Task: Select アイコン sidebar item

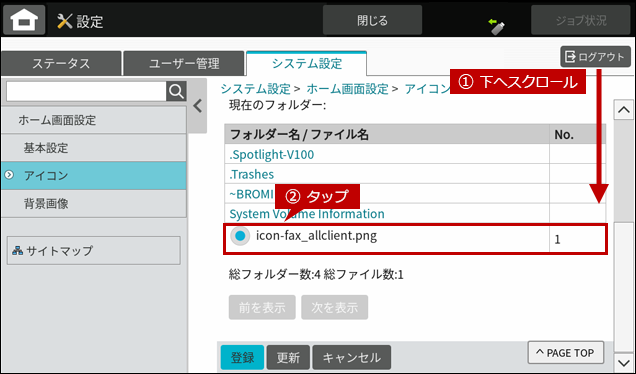Action: [94, 176]
